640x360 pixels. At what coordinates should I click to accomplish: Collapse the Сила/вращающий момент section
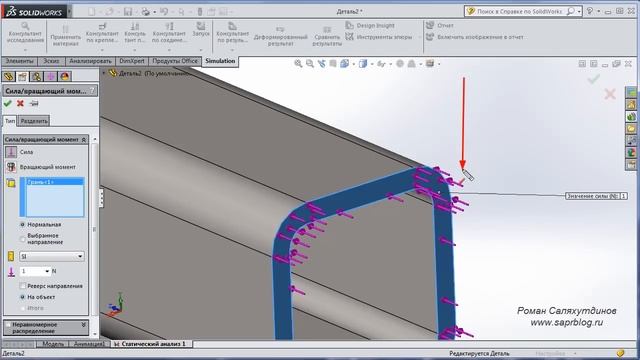84,140
